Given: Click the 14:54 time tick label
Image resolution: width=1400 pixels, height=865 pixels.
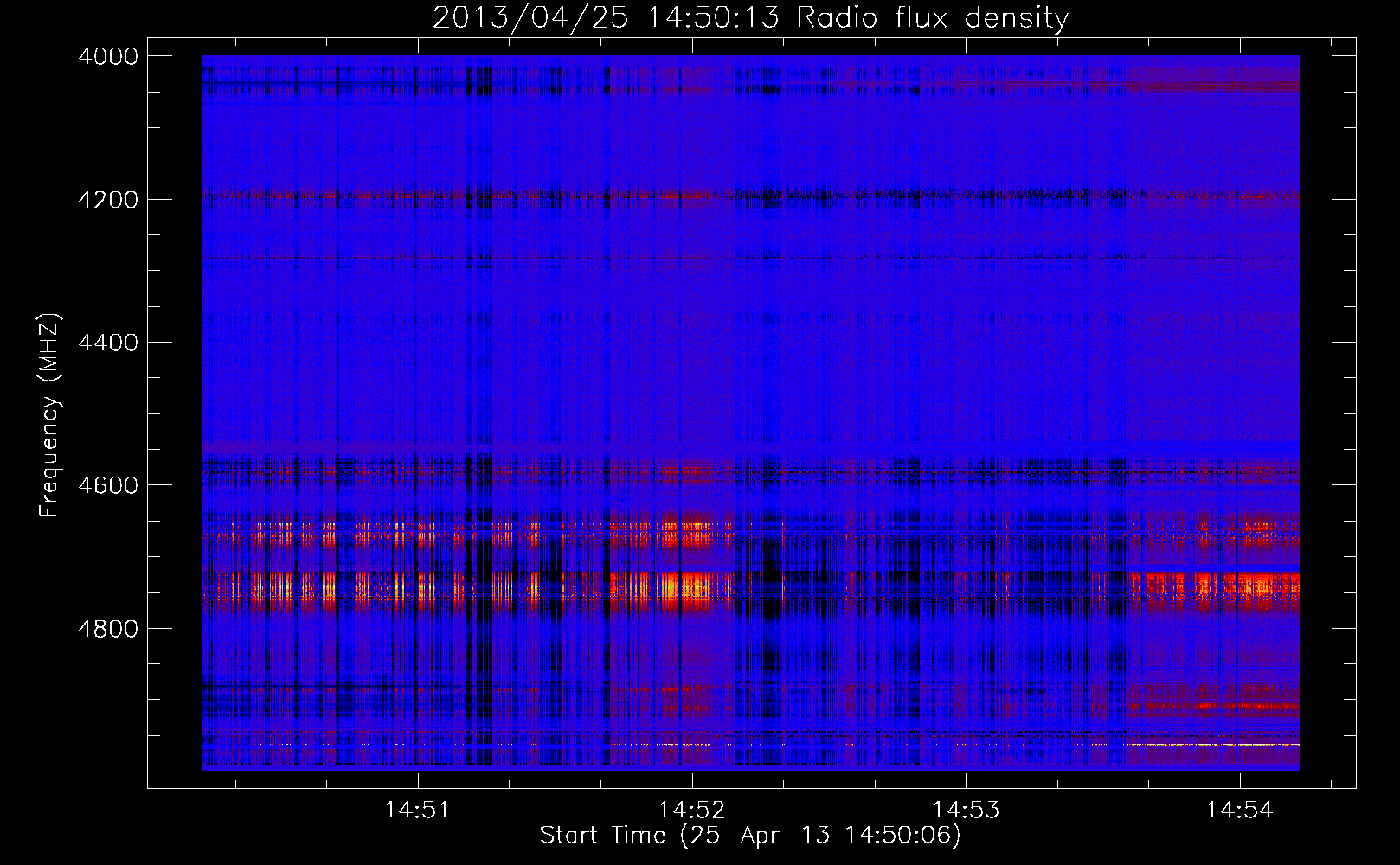Looking at the screenshot, I should (x=1239, y=811).
